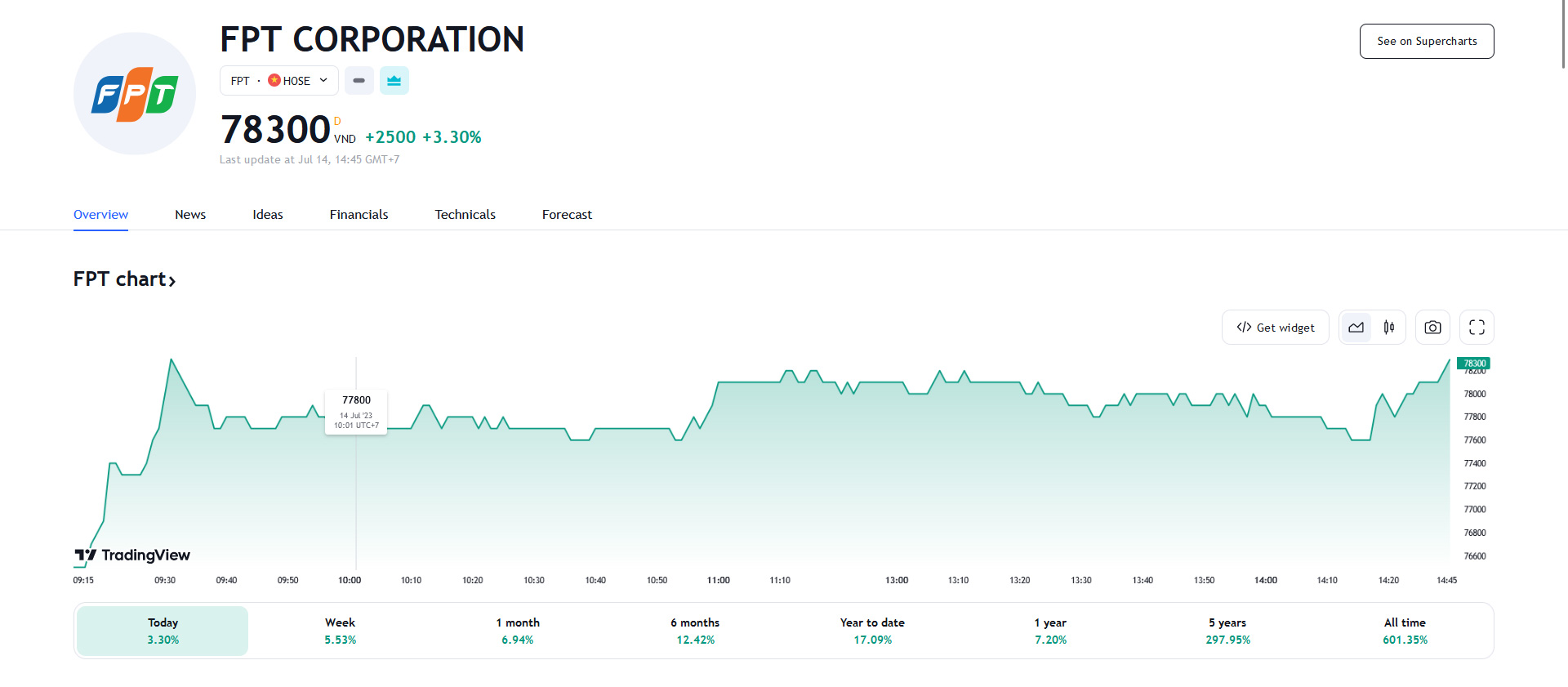This screenshot has height=687, width=1568.
Task: Click See on Supercharts button
Action: pos(1426,42)
